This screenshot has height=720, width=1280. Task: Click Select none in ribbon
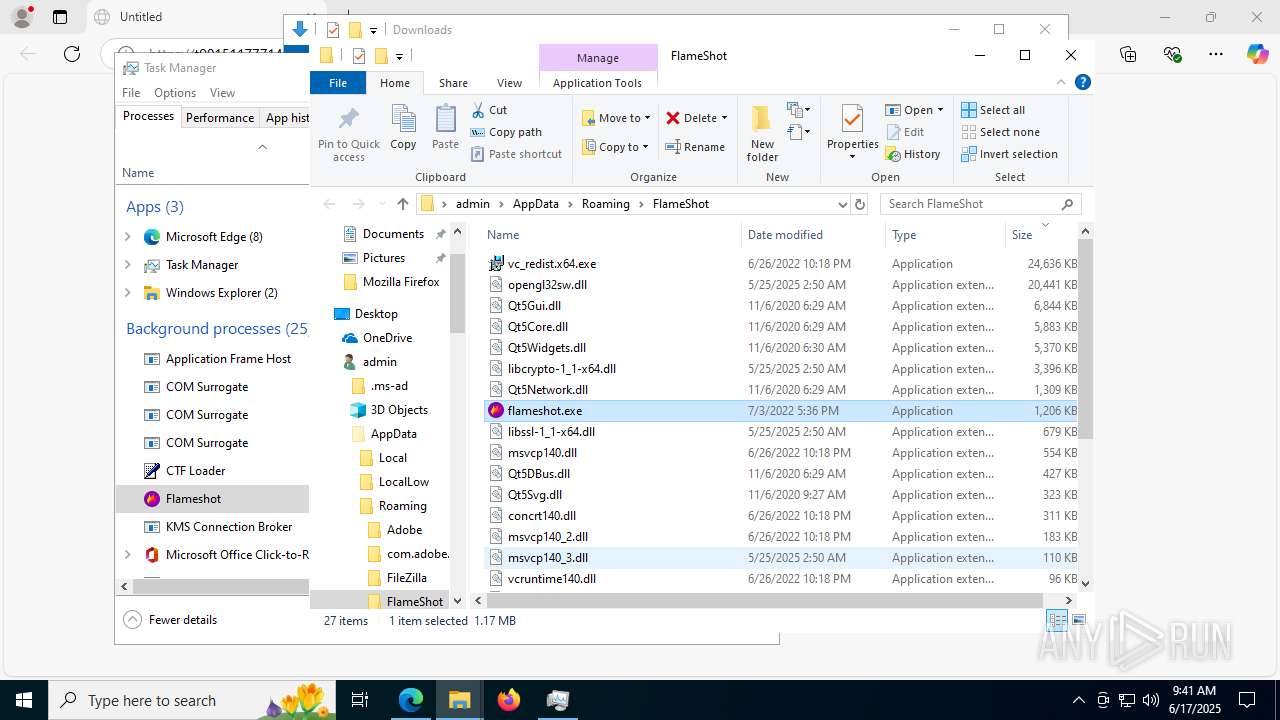click(x=1000, y=132)
